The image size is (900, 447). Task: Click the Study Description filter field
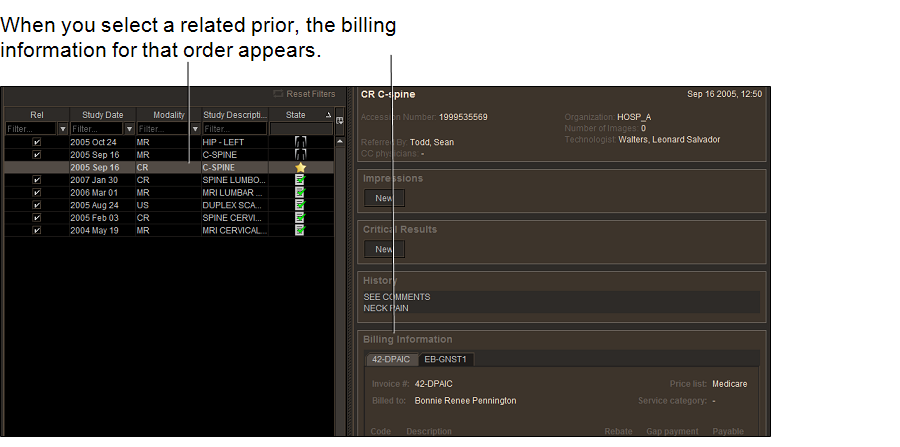pos(235,129)
